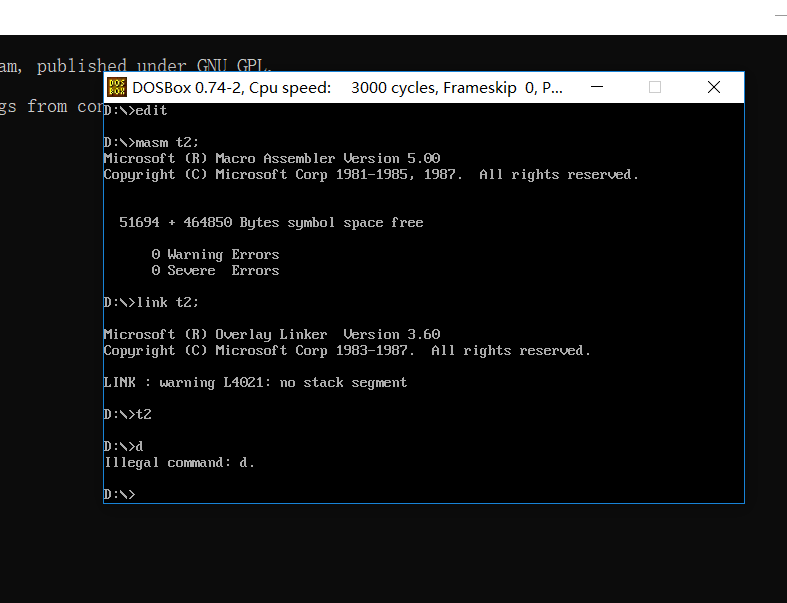
Task: Click the 'D:\>t2' command line
Action: tap(127, 415)
